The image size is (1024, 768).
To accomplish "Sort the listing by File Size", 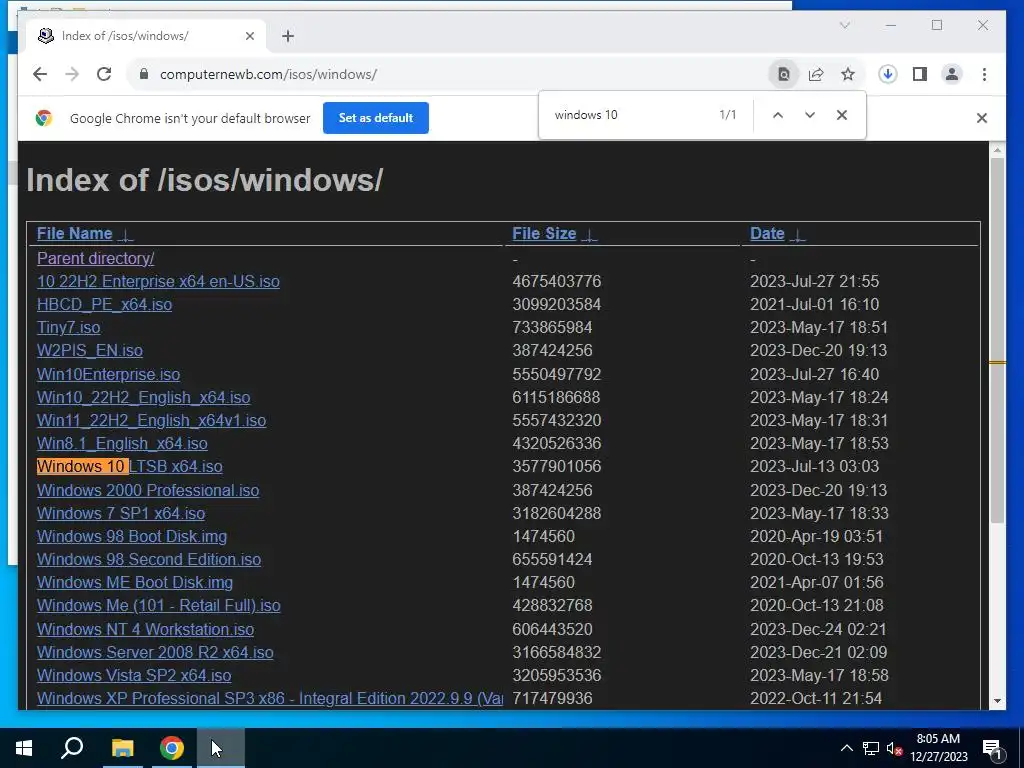I will pyautogui.click(x=544, y=234).
